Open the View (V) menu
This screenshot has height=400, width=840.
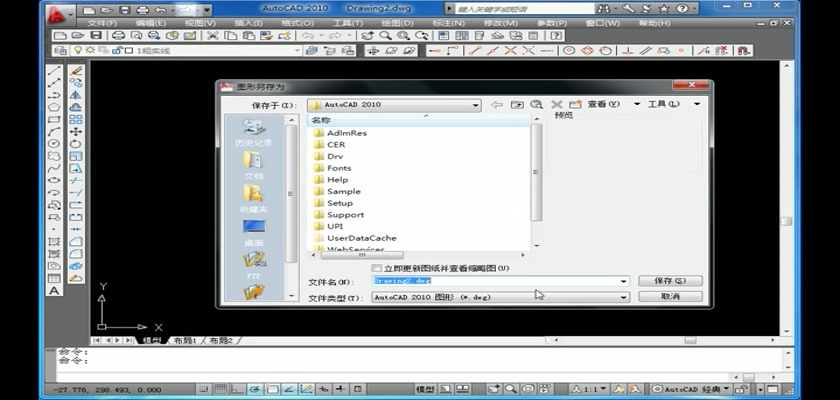click(200, 23)
